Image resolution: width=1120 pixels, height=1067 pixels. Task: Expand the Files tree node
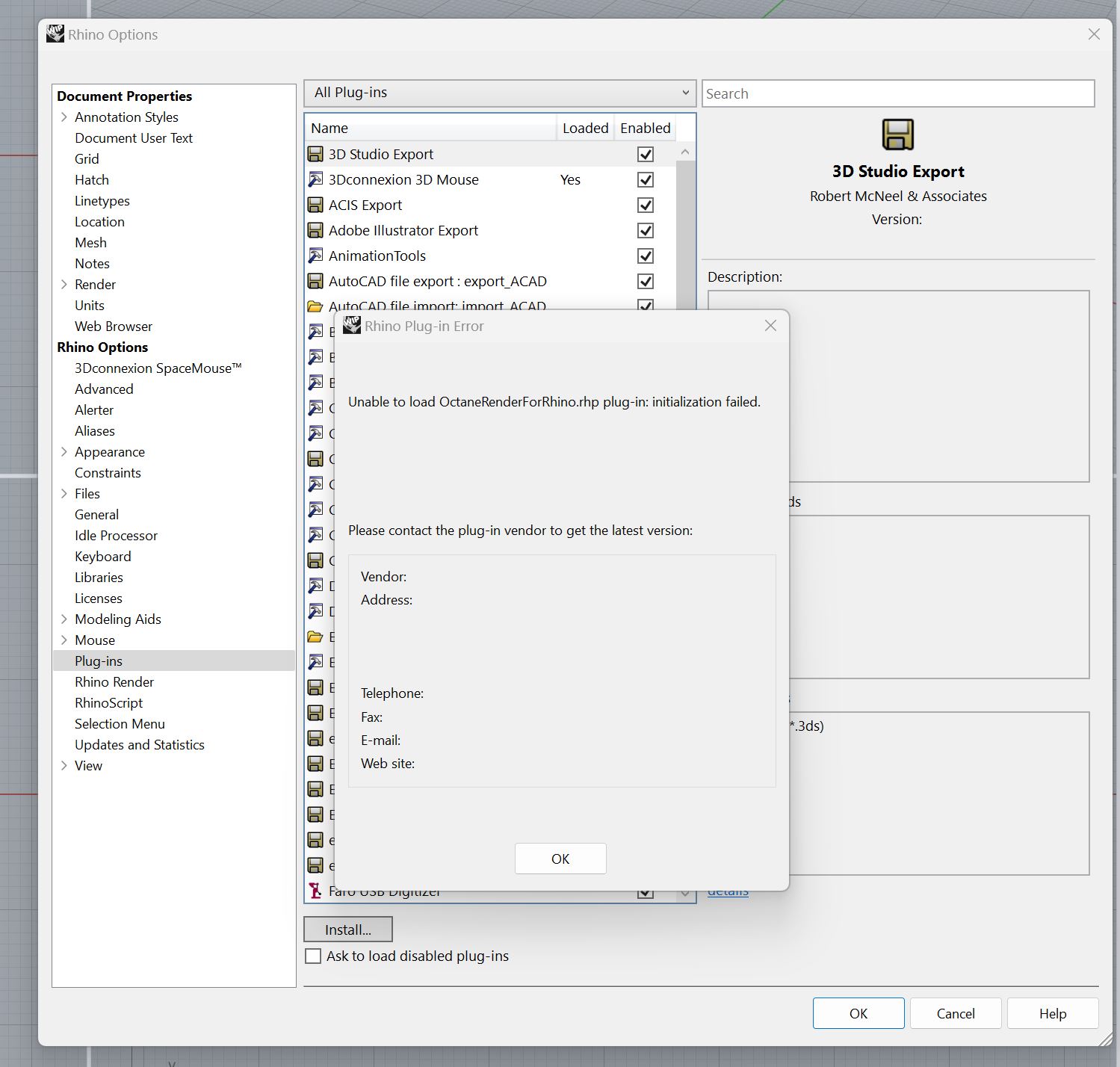point(64,494)
